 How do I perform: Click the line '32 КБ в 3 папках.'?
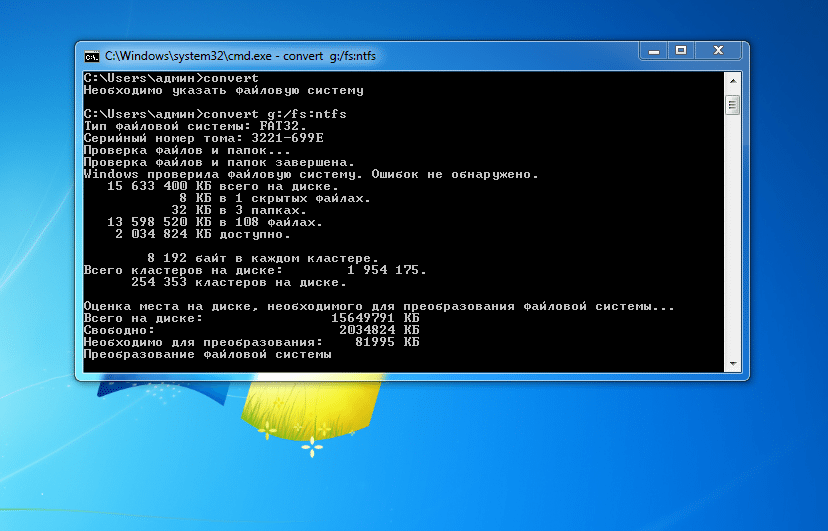[239, 210]
